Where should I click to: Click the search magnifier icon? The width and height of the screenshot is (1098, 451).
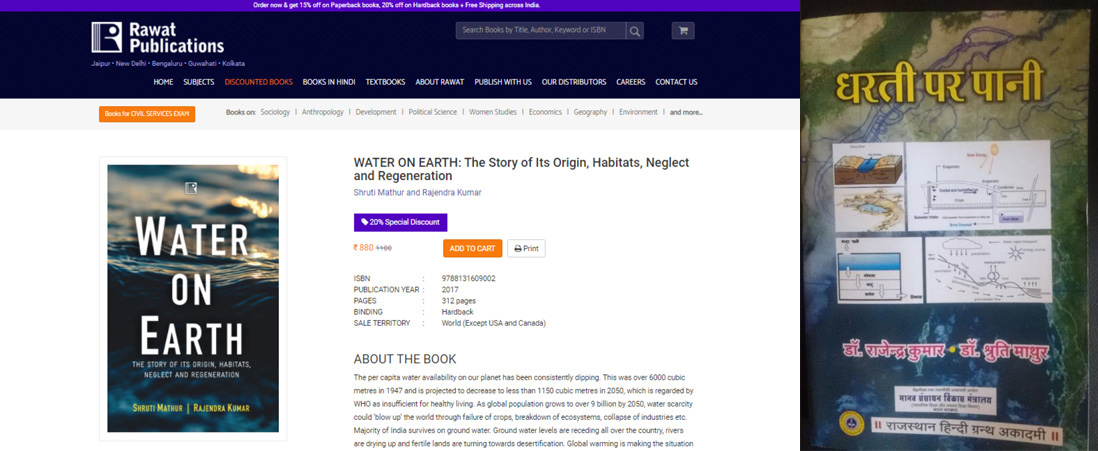(x=634, y=31)
